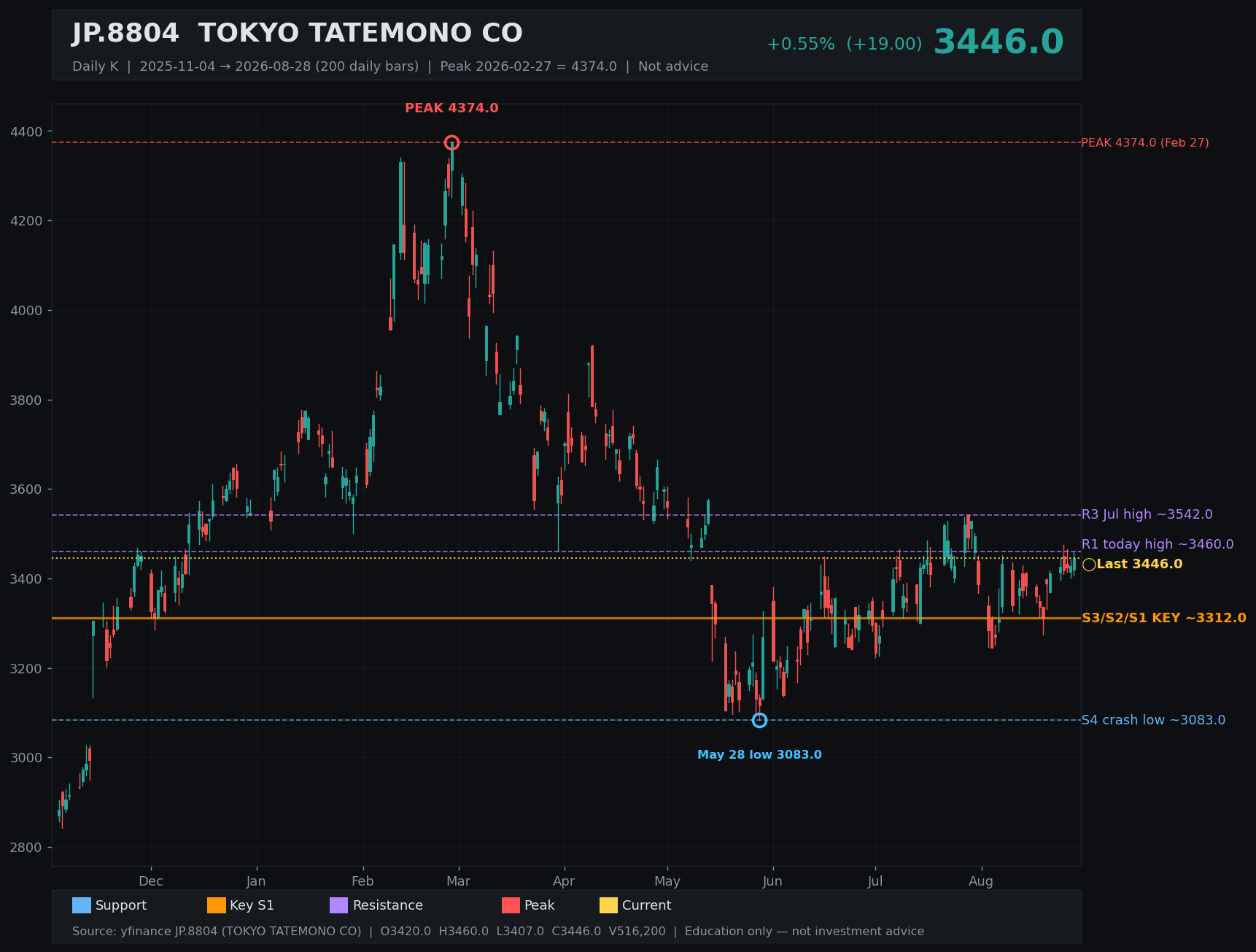This screenshot has height=952, width=1256.
Task: Click the +0.55% (+19.00) change text
Action: 844,44
